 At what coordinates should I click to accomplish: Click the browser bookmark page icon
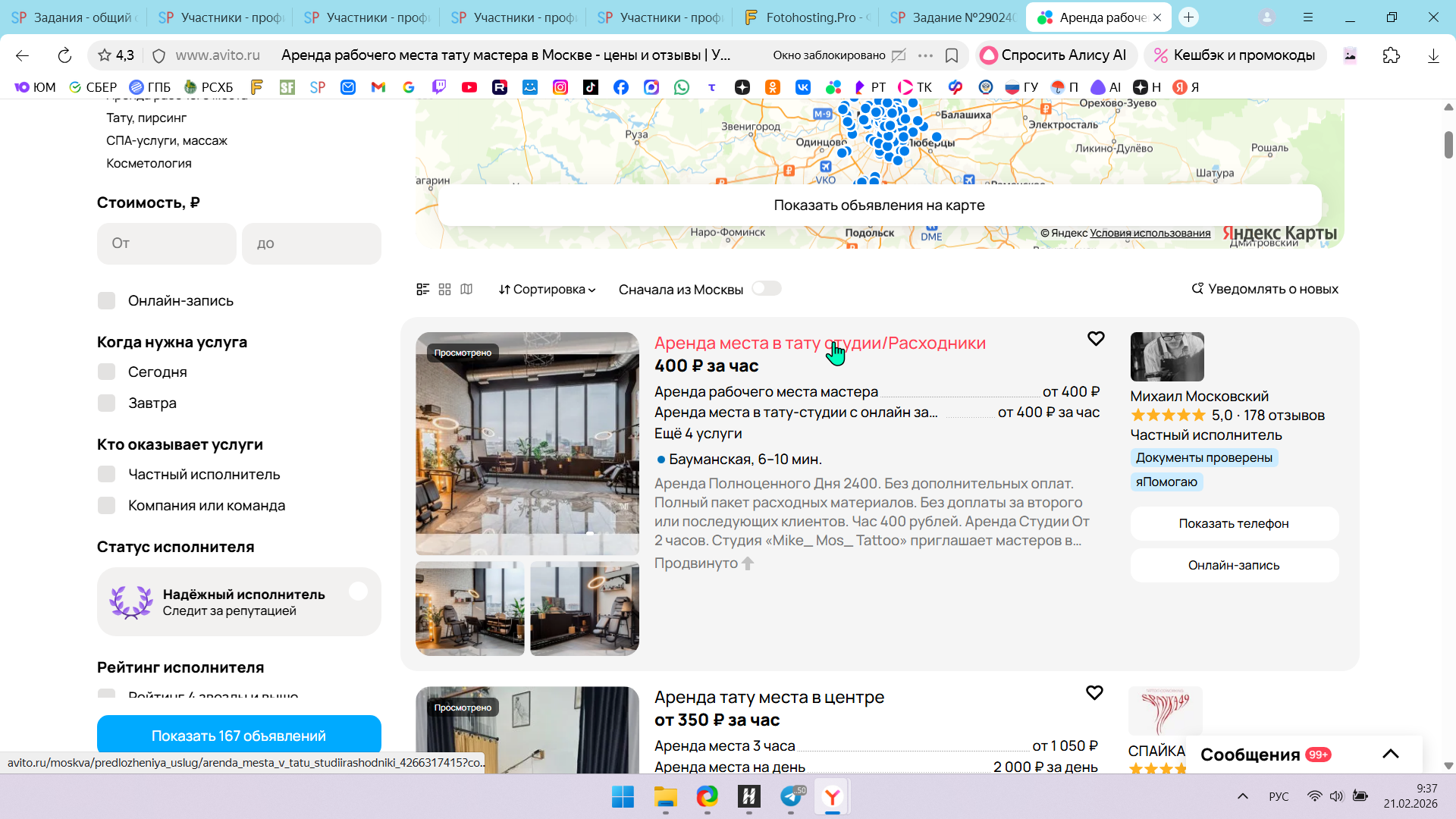coord(952,55)
